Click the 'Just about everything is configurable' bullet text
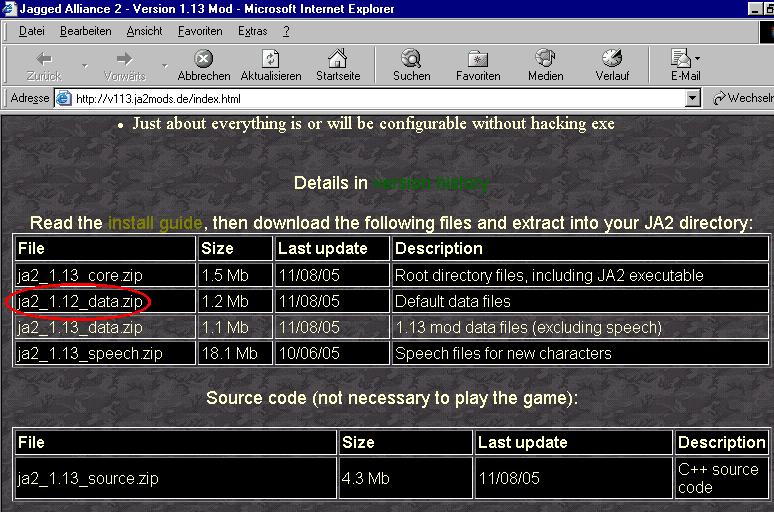 tap(373, 123)
